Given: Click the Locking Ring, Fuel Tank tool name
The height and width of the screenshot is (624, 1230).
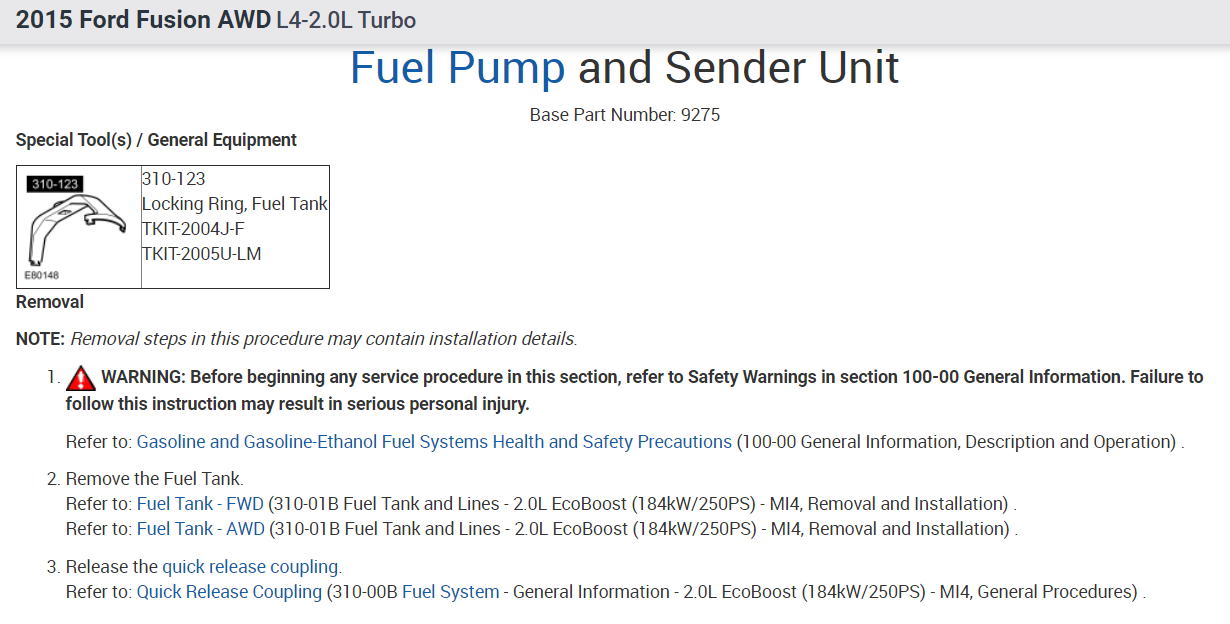Looking at the screenshot, I should click(x=235, y=204).
